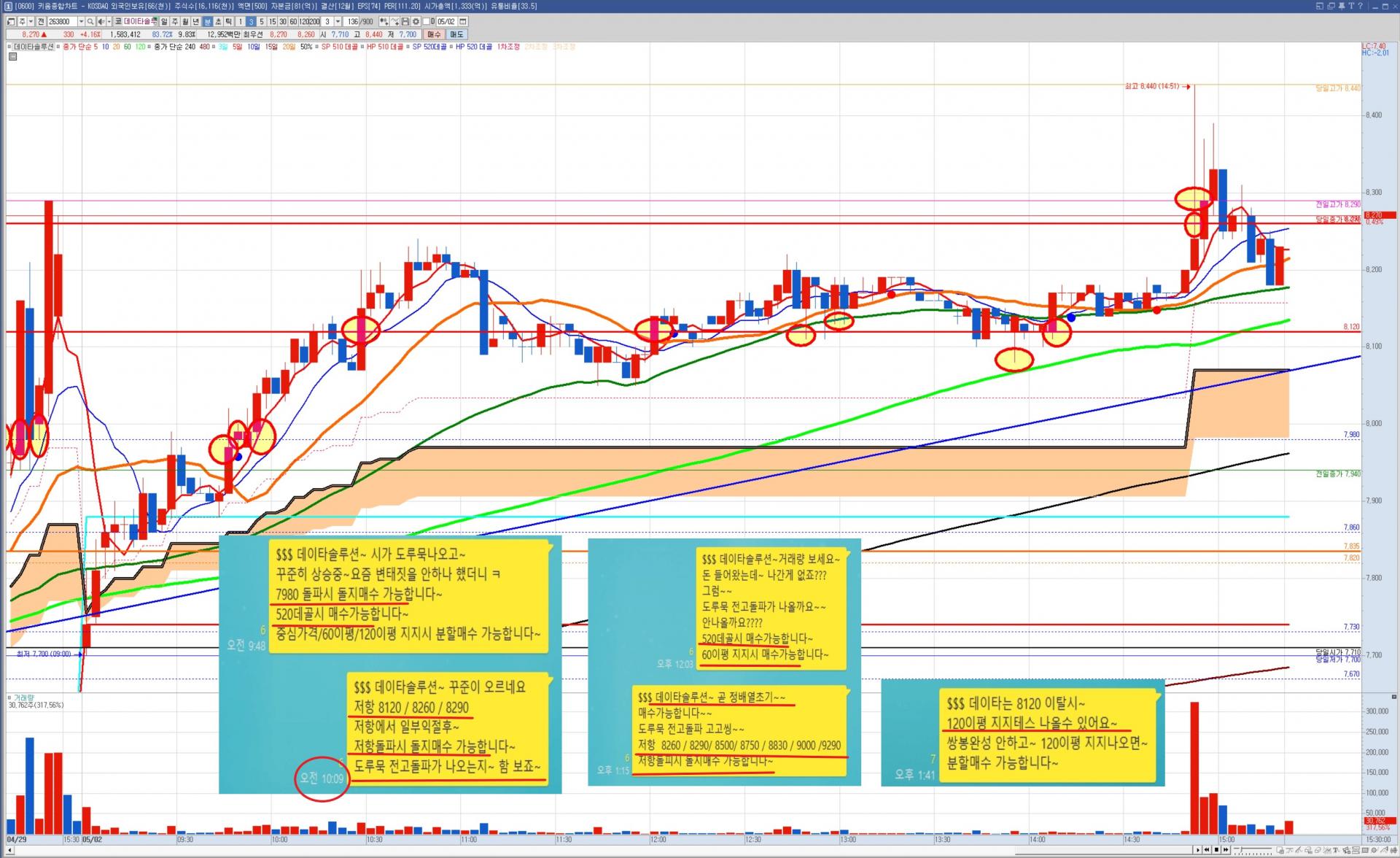
Task: Expand the stock code 263800 dropdown arrow
Action: click(81, 22)
